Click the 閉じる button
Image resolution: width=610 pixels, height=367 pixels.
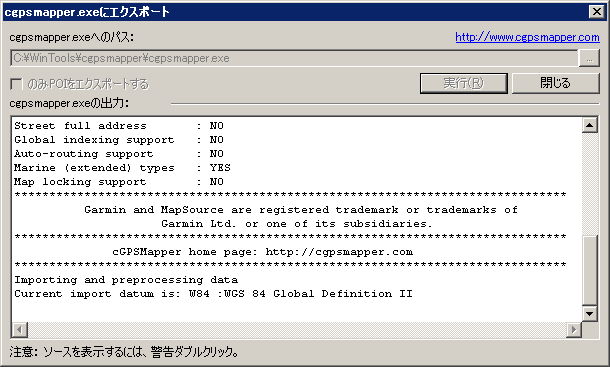click(555, 83)
